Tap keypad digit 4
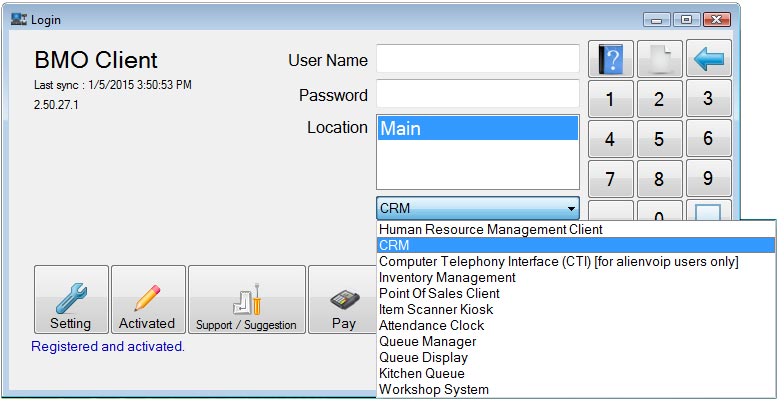This screenshot has height=403, width=784. (610, 138)
